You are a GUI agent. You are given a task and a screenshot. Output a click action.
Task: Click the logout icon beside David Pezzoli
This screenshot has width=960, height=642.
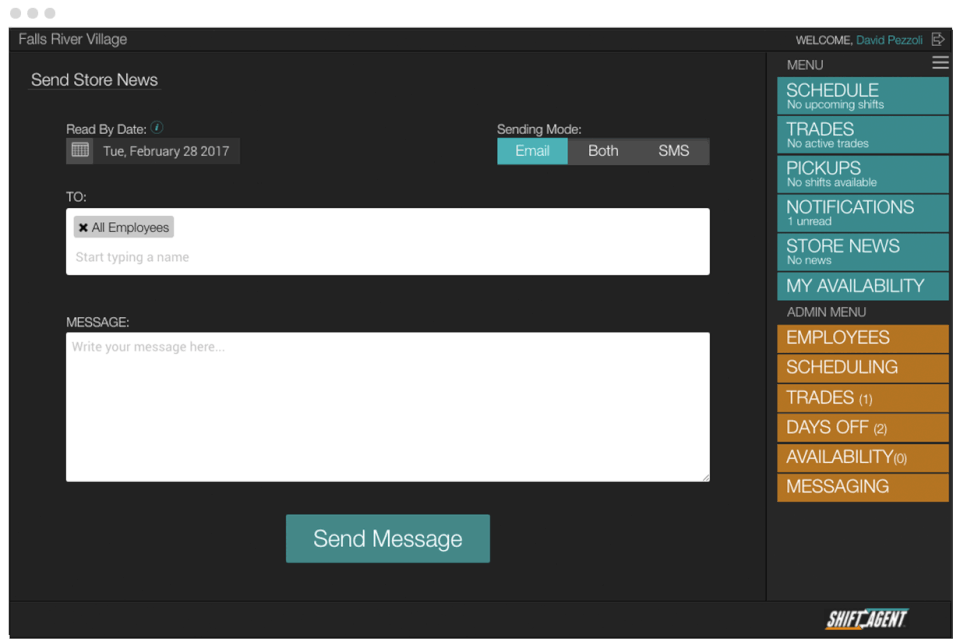937,39
